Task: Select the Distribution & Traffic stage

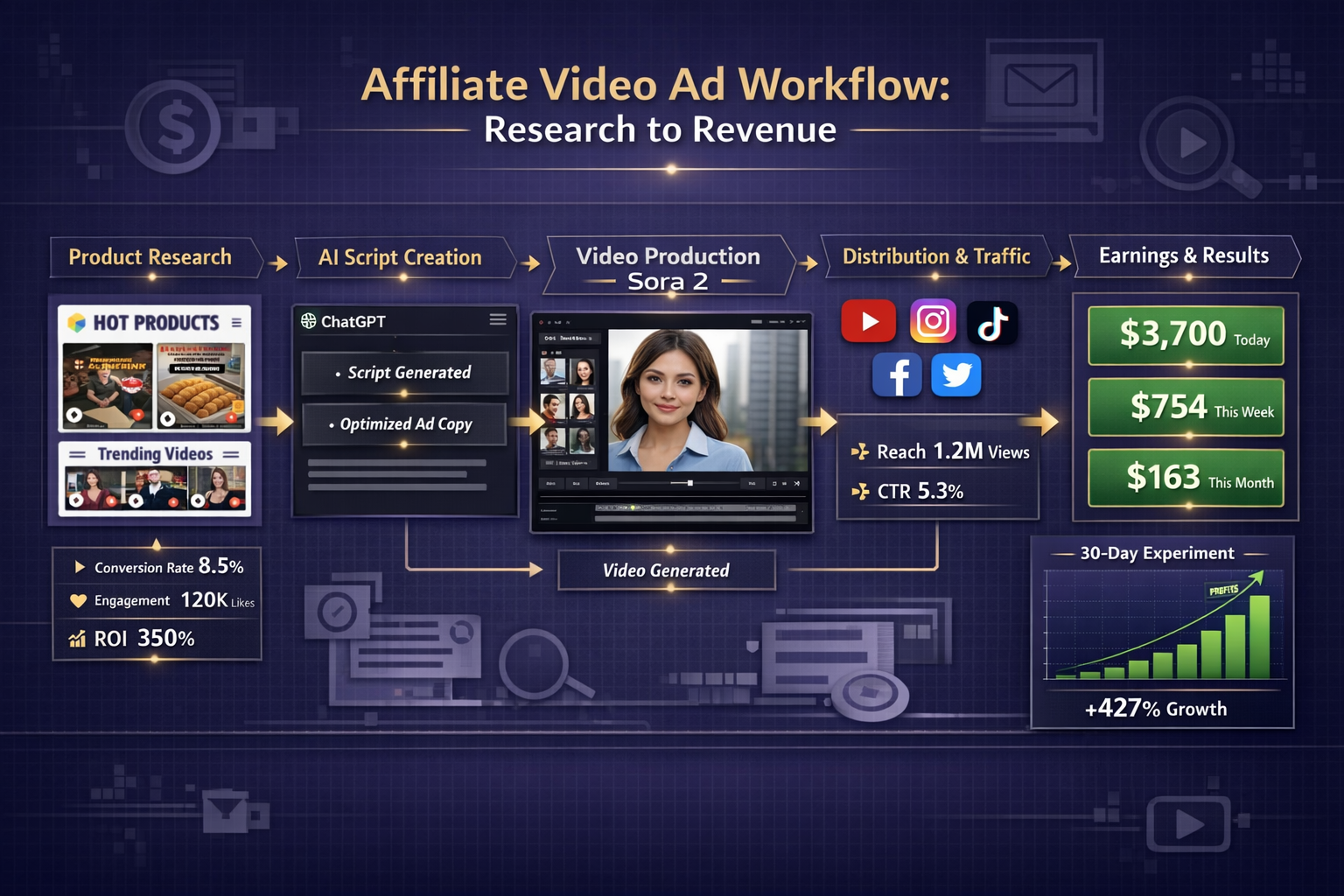Action: [x=936, y=257]
